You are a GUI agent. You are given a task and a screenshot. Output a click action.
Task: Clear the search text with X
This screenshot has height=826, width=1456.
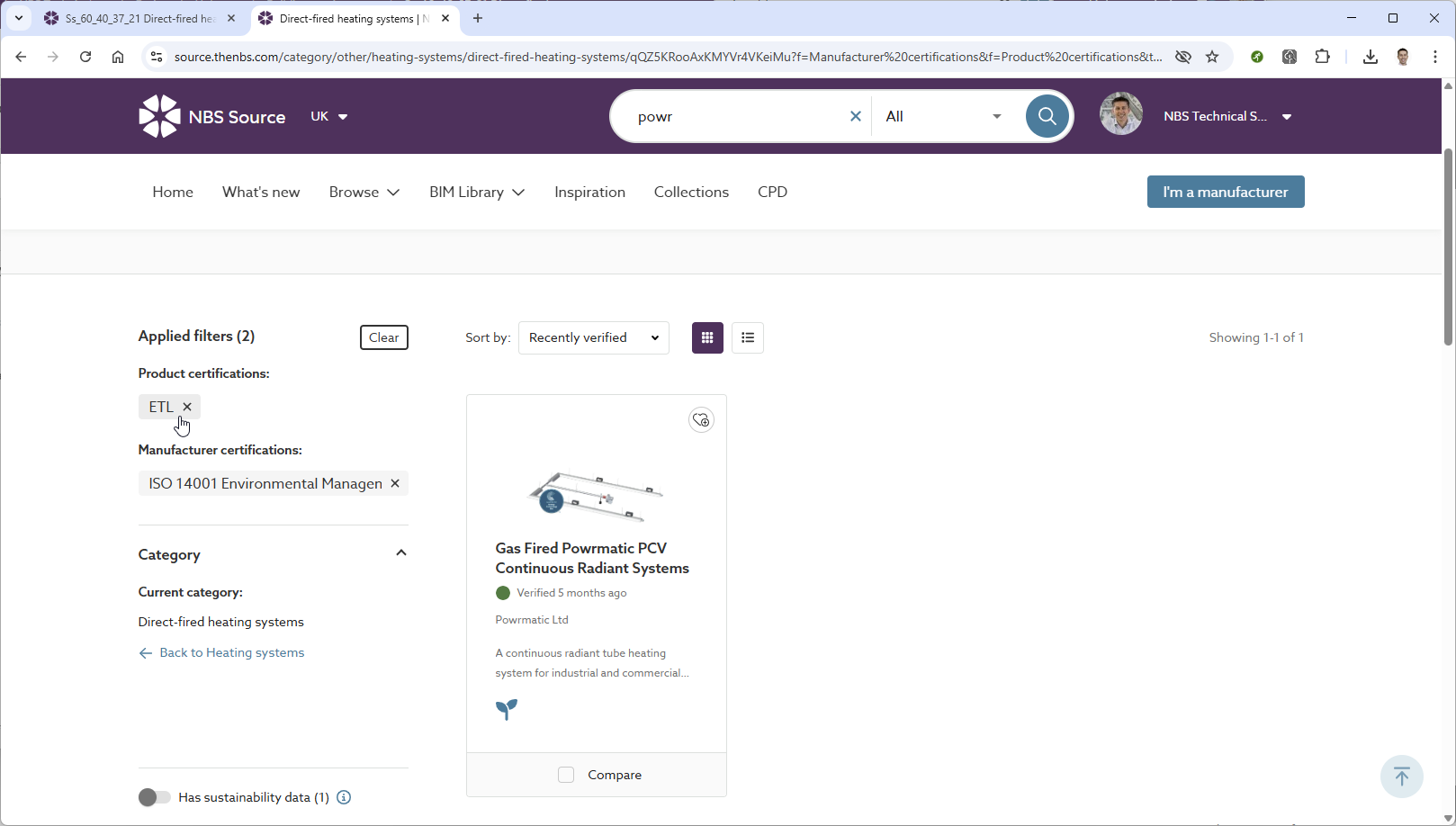[x=856, y=116]
